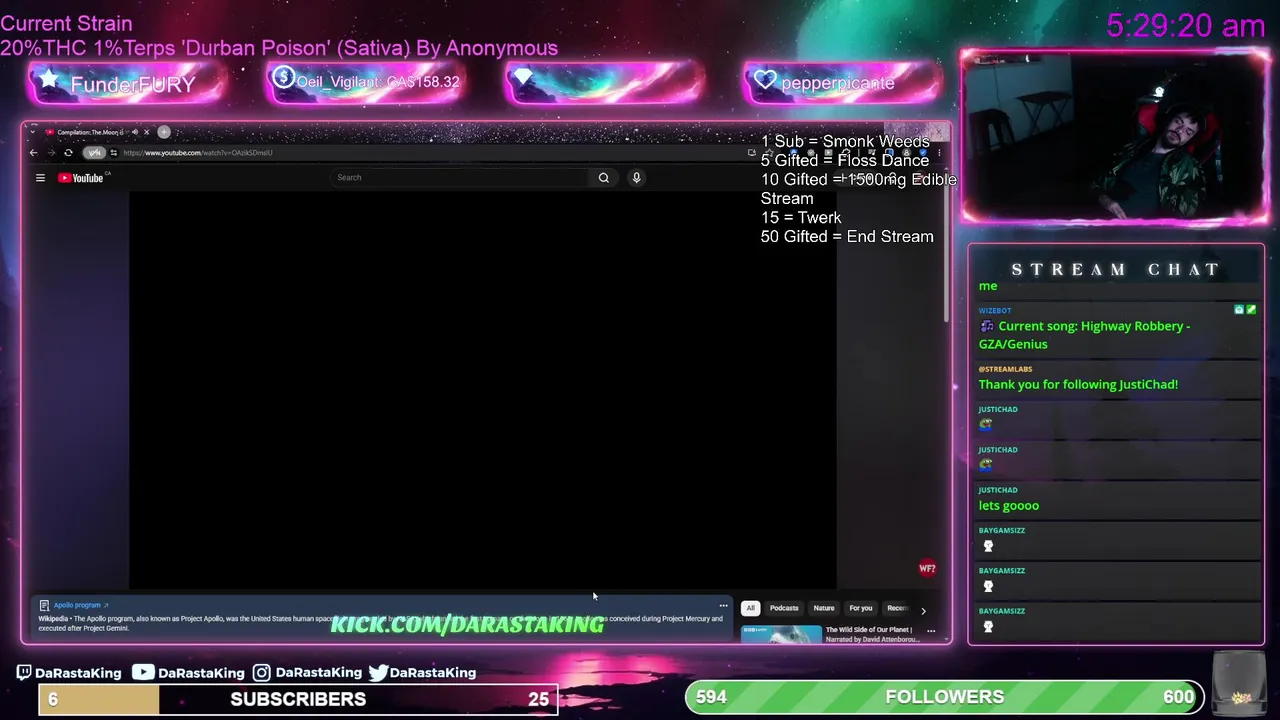Select the For you filter chip
The height and width of the screenshot is (720, 1280).
861,608
